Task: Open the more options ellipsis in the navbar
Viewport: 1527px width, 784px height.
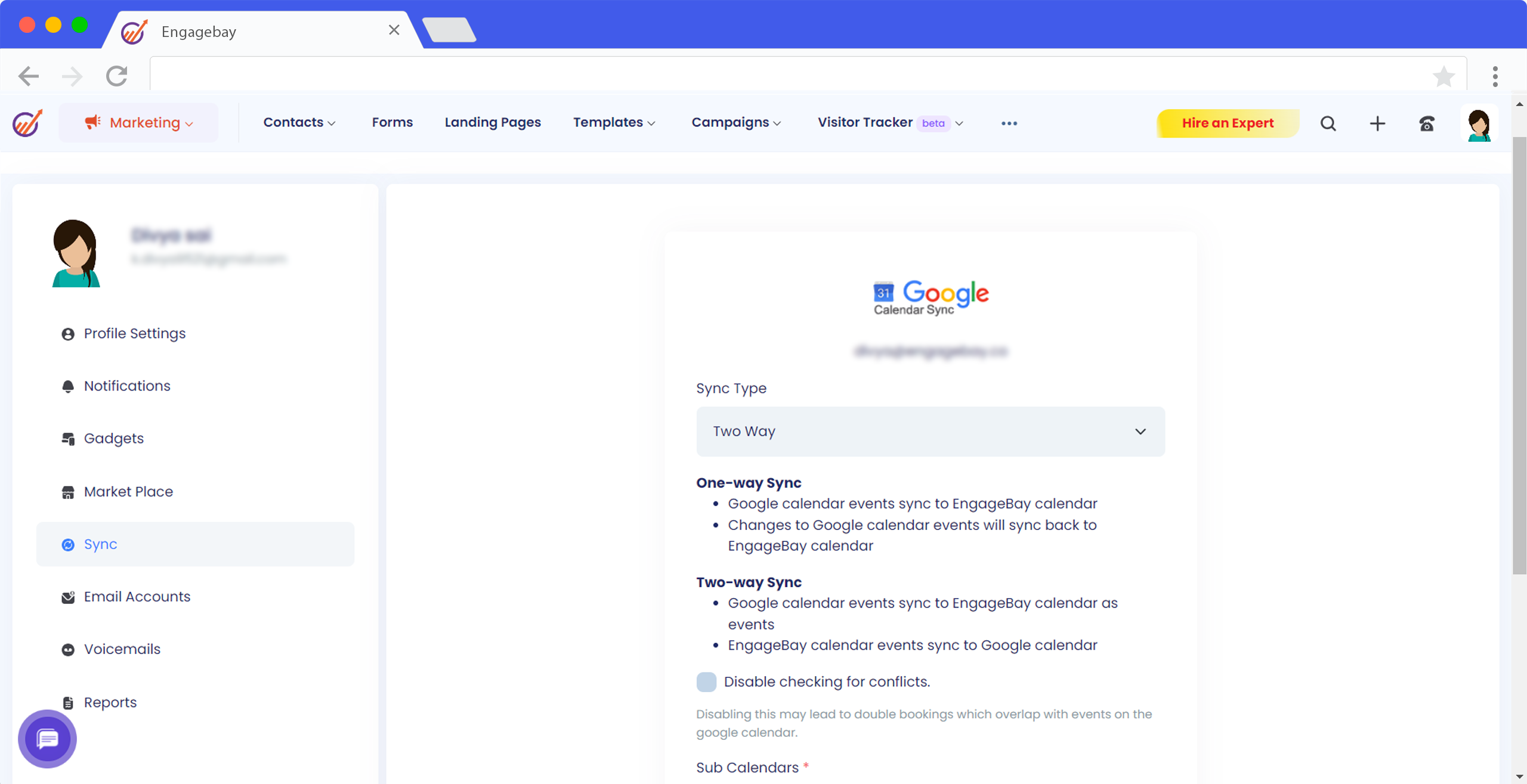Action: click(x=1009, y=123)
